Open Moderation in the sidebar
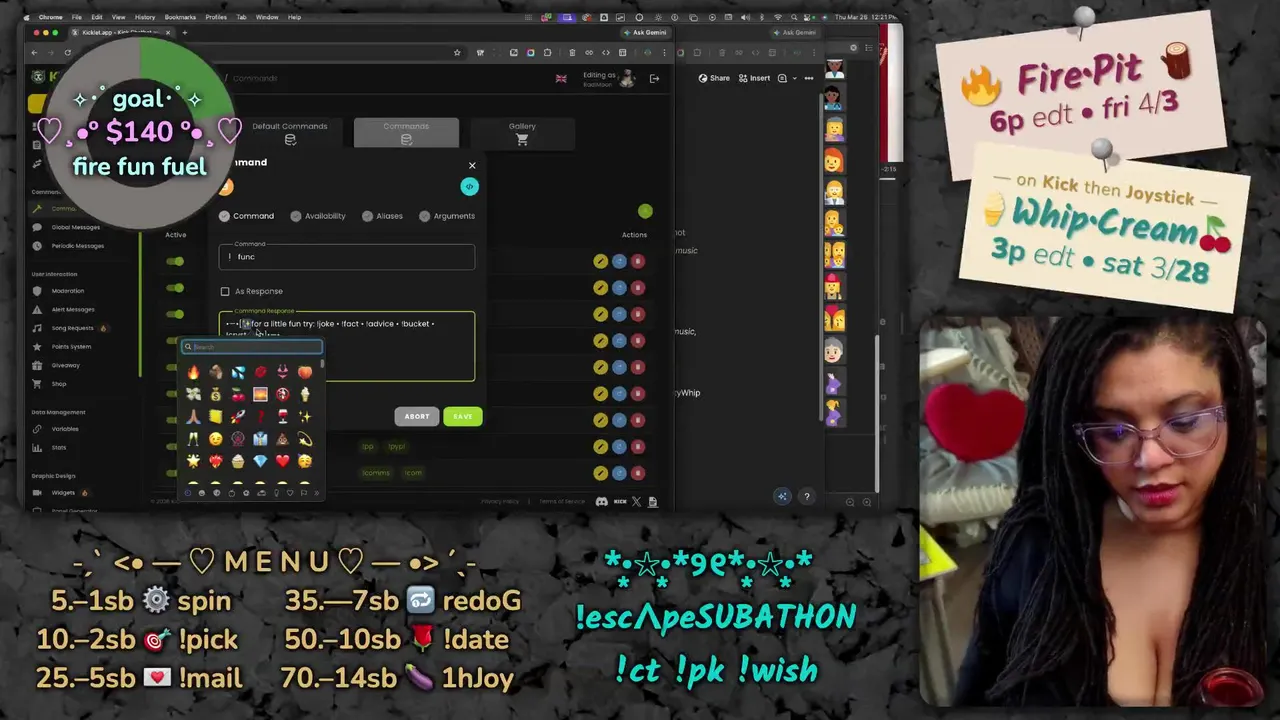This screenshot has width=1280, height=720. [x=67, y=291]
